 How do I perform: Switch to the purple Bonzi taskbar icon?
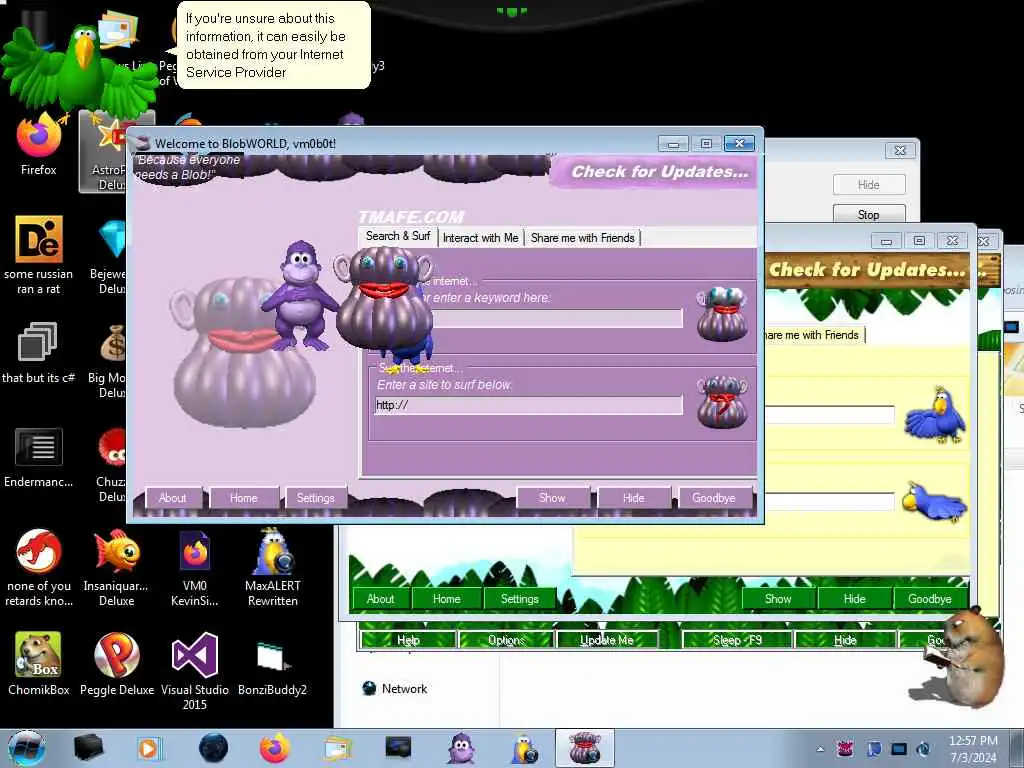tap(461, 748)
